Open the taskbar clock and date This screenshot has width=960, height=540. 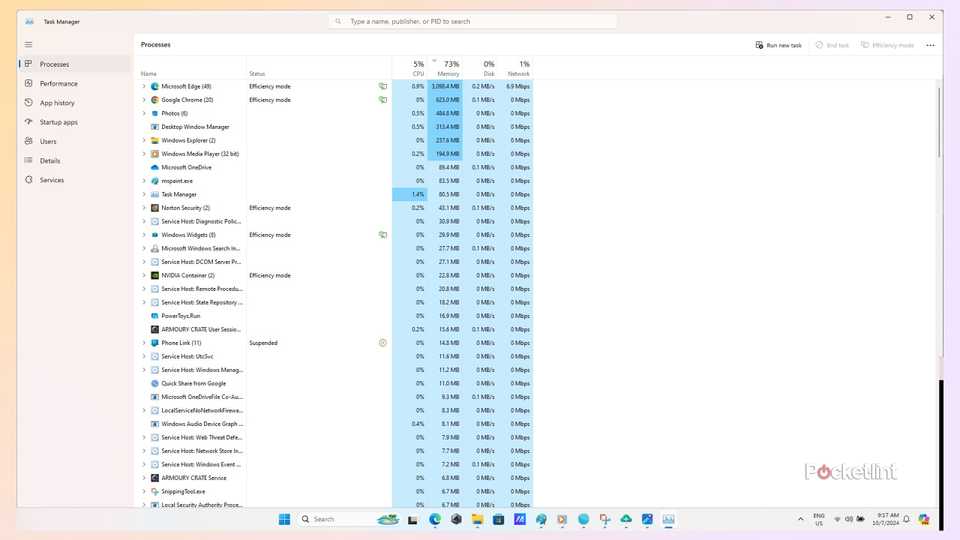pyautogui.click(x=888, y=519)
